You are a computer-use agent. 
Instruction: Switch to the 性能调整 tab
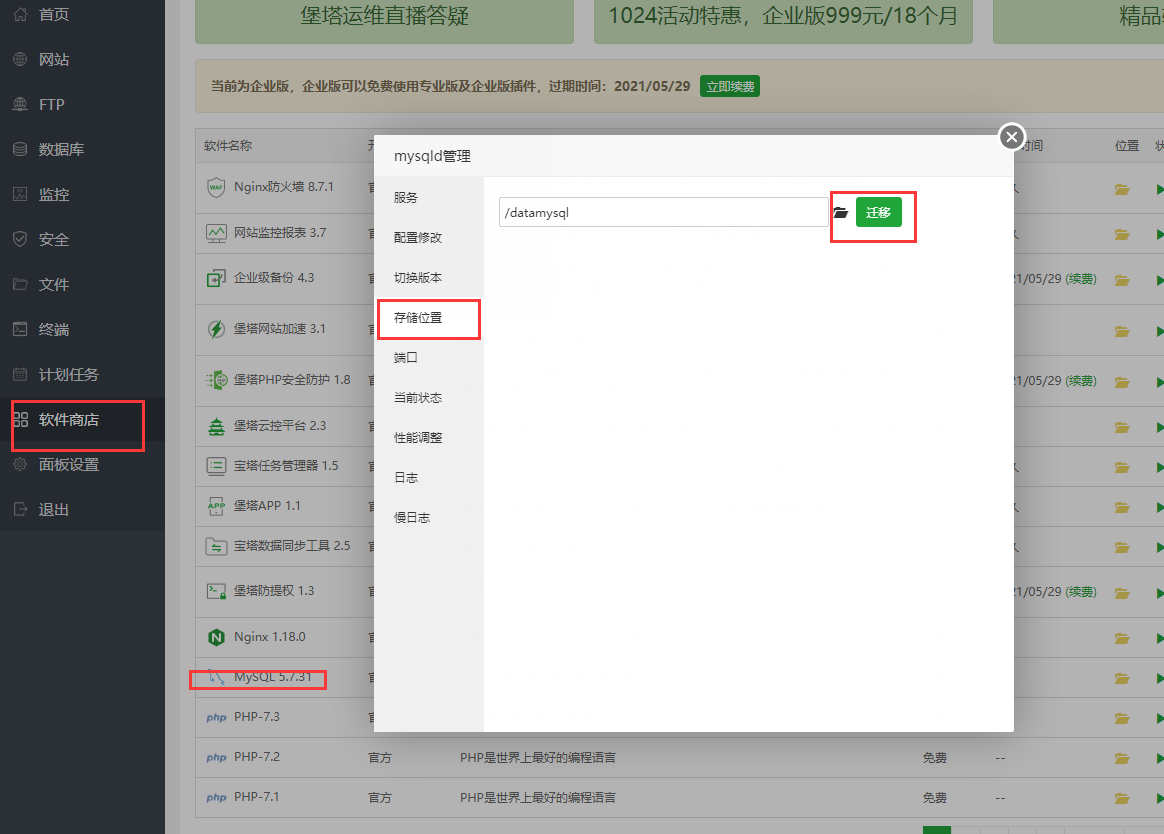(418, 438)
